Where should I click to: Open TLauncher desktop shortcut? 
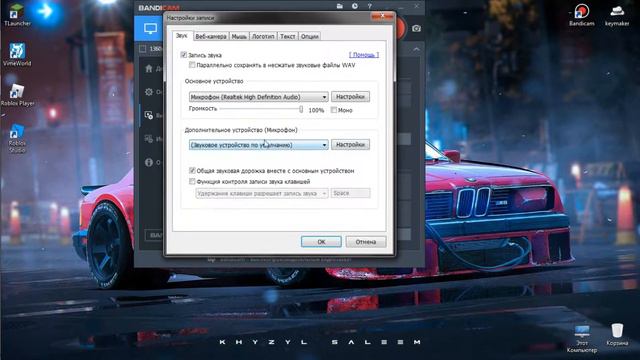[17, 15]
